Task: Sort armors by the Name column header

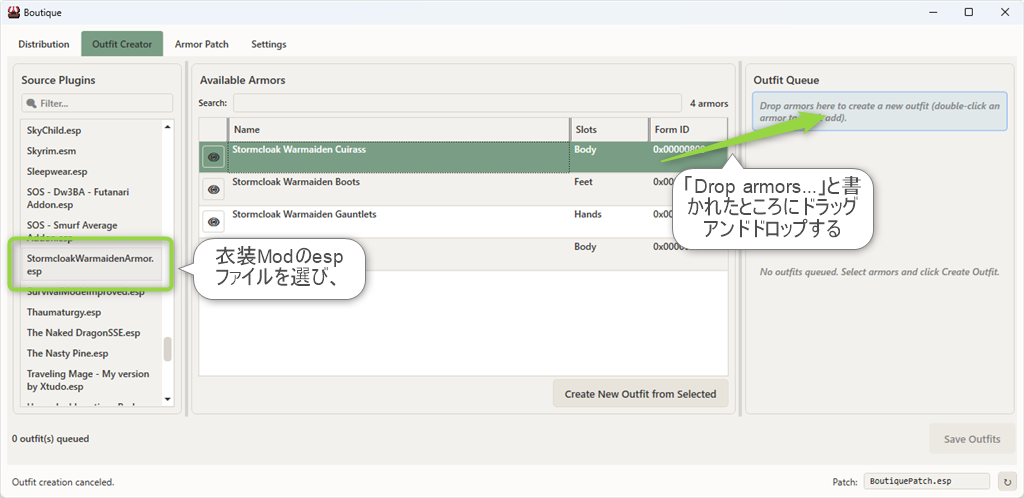Action: [x=400, y=130]
